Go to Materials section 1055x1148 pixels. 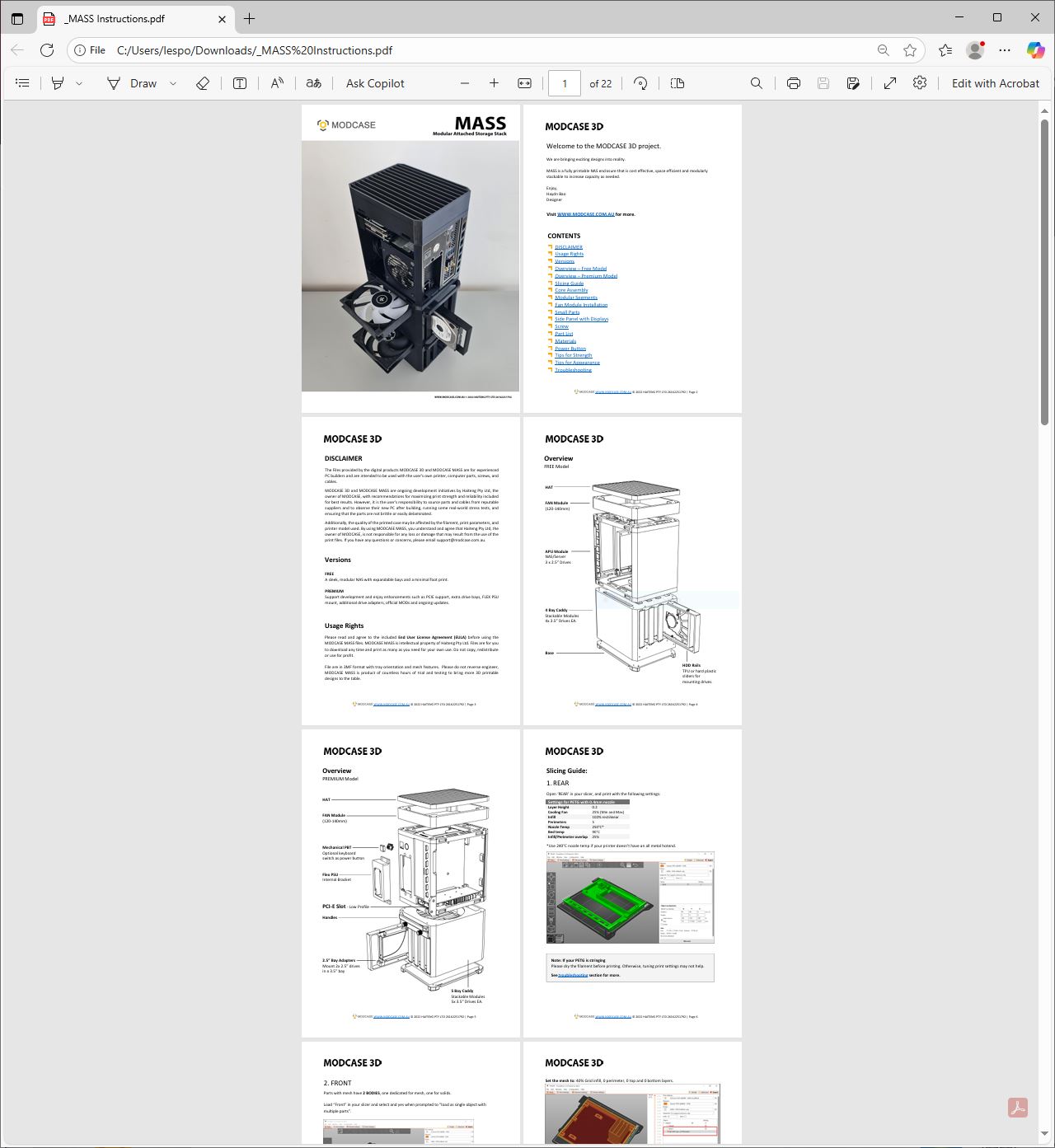[x=565, y=341]
